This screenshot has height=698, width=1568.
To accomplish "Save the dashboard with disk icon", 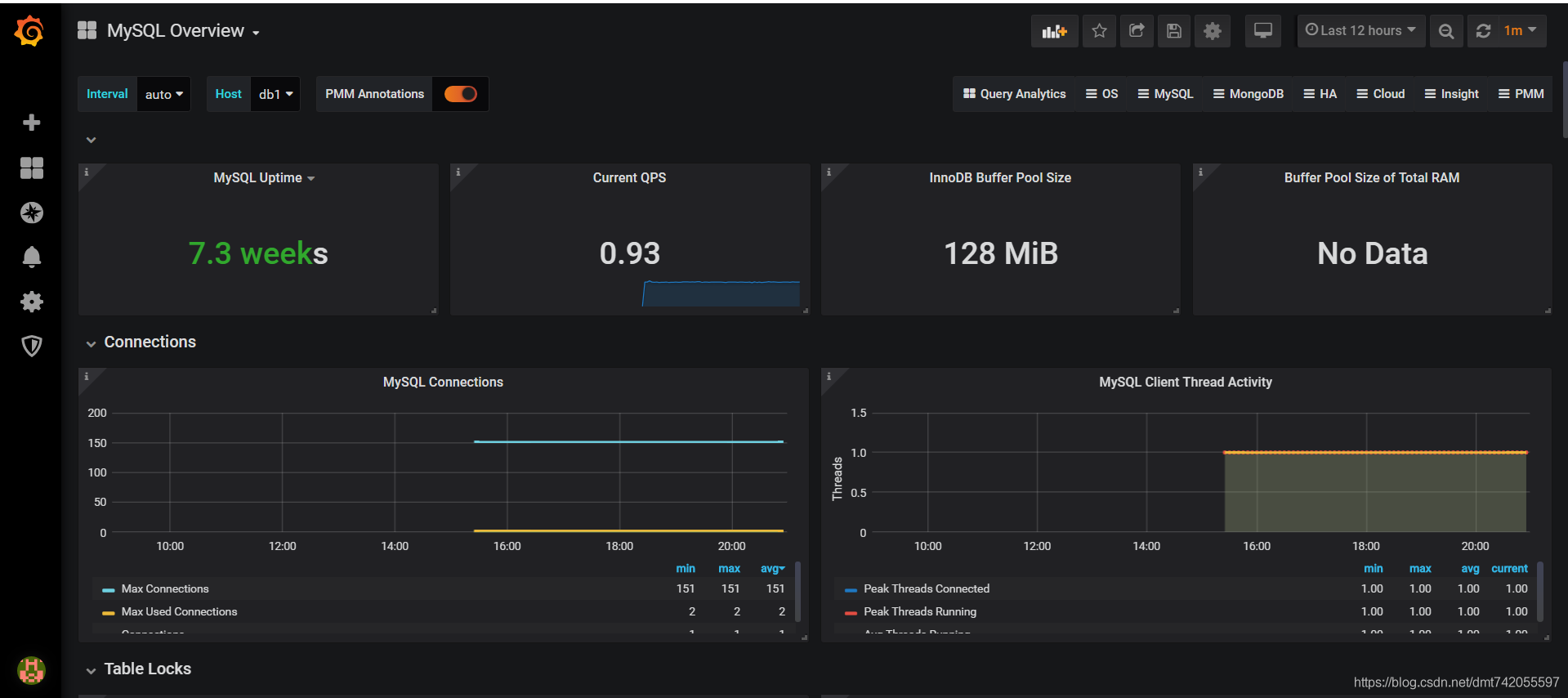I will [1174, 31].
